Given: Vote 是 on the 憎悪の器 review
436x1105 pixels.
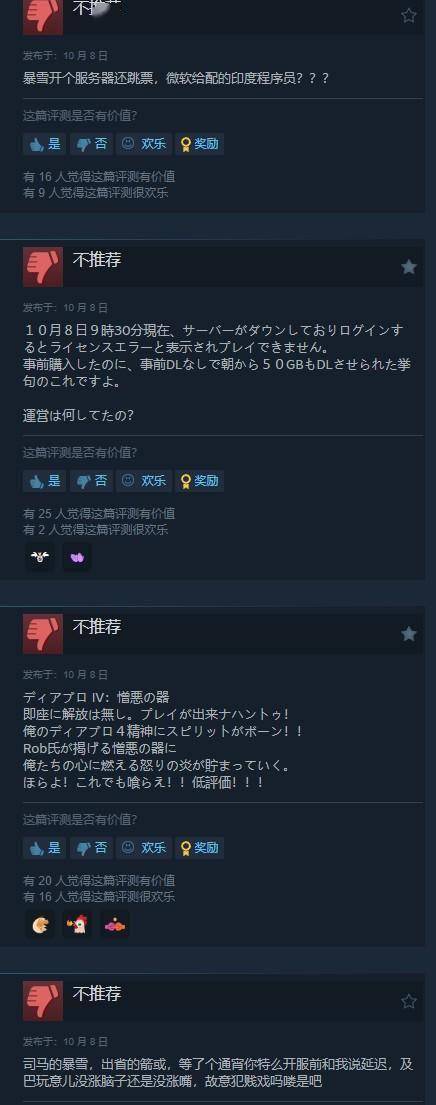Looking at the screenshot, I should tap(44, 848).
